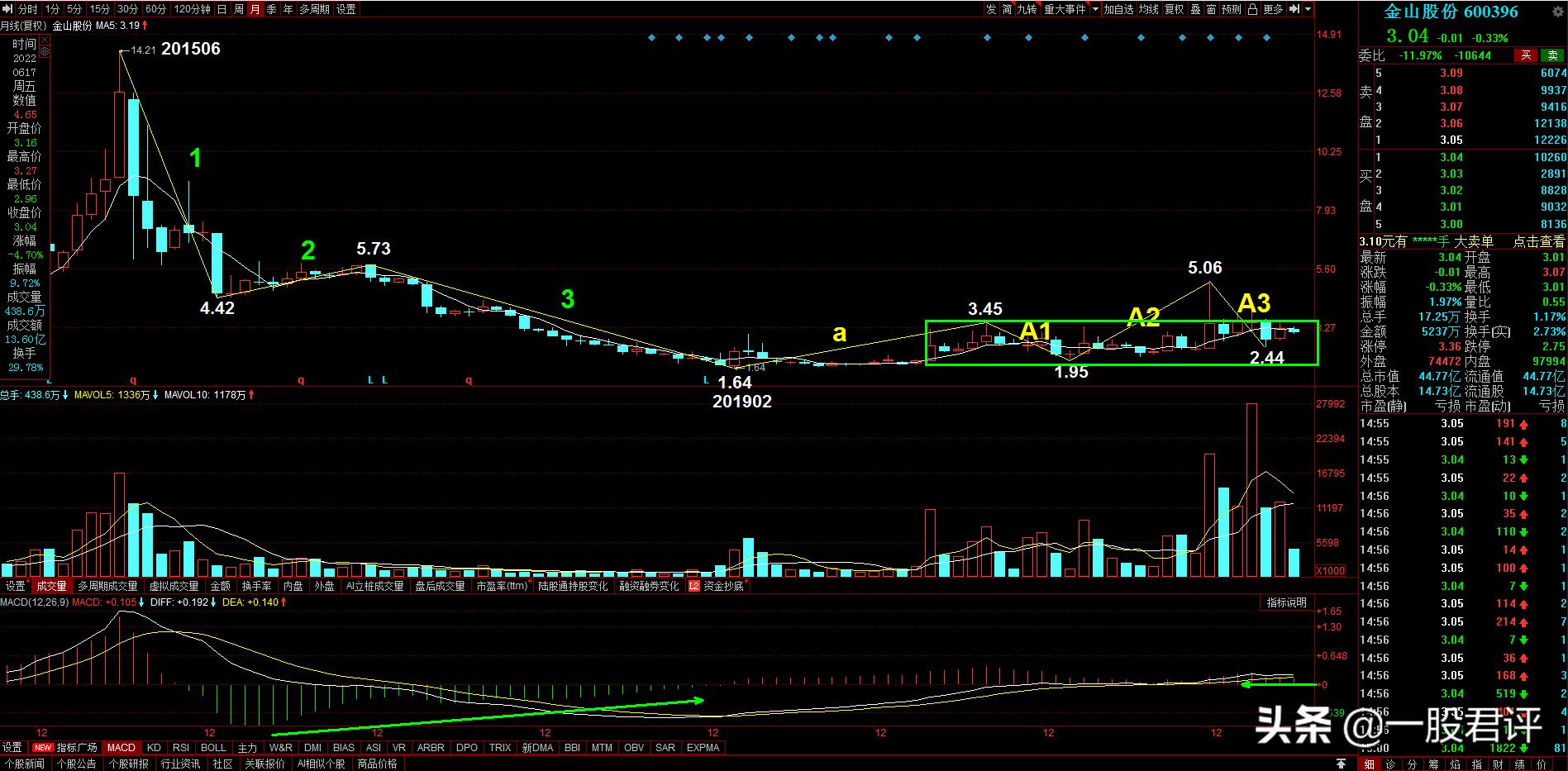Toggle the 窗 window option
Image resolution: width=1568 pixels, height=771 pixels.
click(1211, 9)
